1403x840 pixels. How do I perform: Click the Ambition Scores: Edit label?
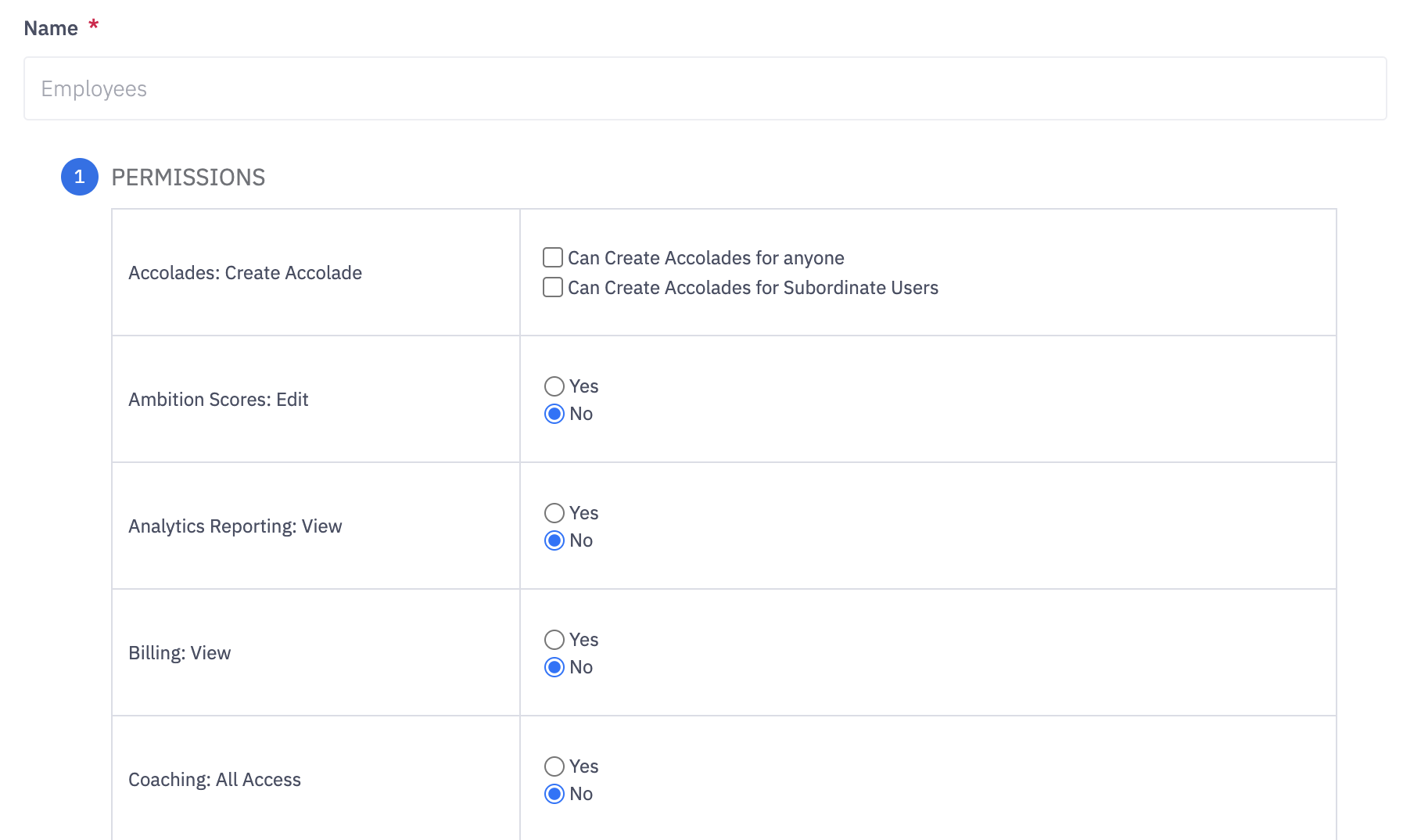point(218,400)
